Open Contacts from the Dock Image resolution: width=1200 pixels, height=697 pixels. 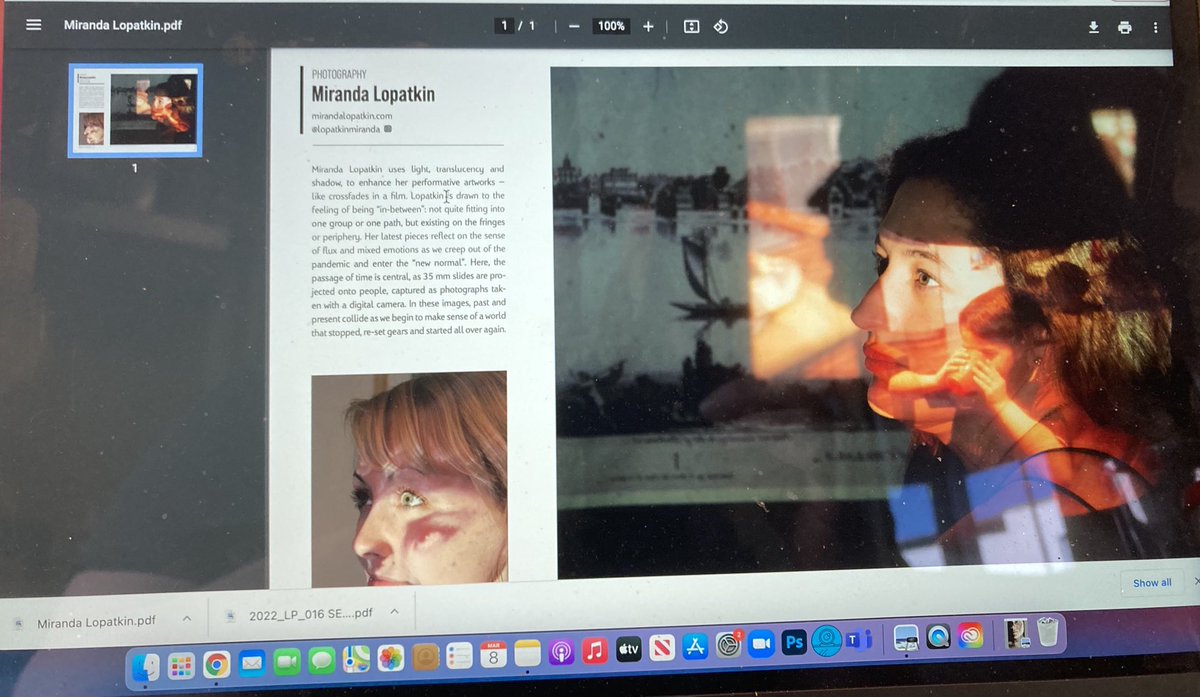click(425, 657)
